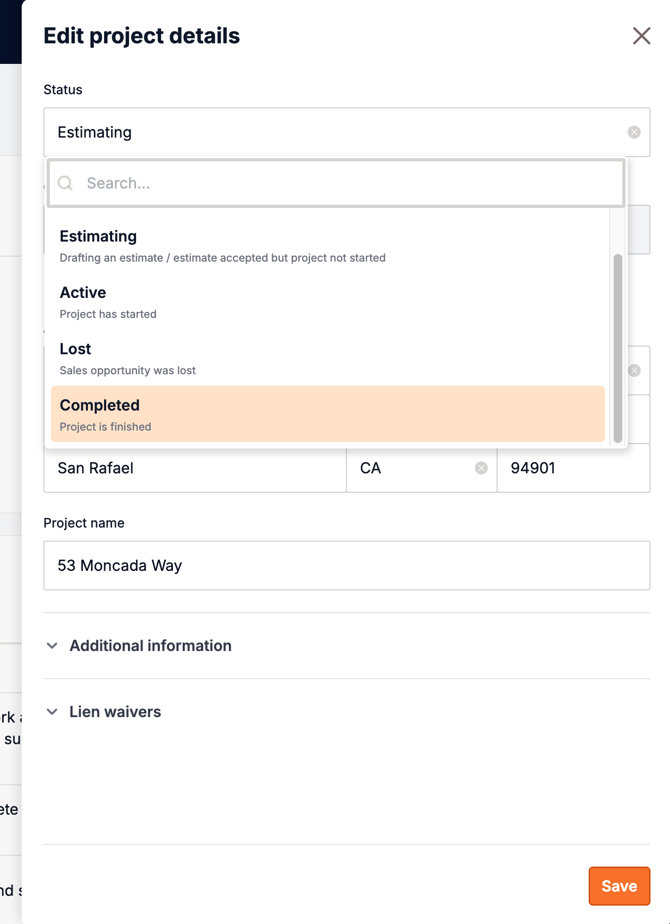Viewport: 670px width, 924px height.
Task: Click the 94901 zip code field
Action: [x=573, y=468]
